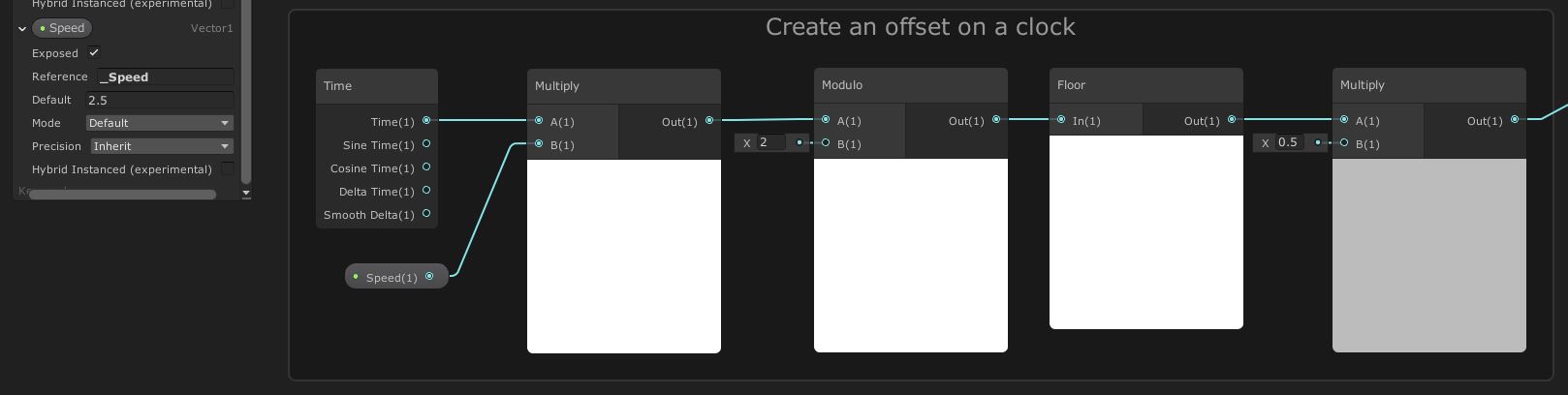
Task: Click the Speed(1) property node output port
Action: [x=429, y=277]
